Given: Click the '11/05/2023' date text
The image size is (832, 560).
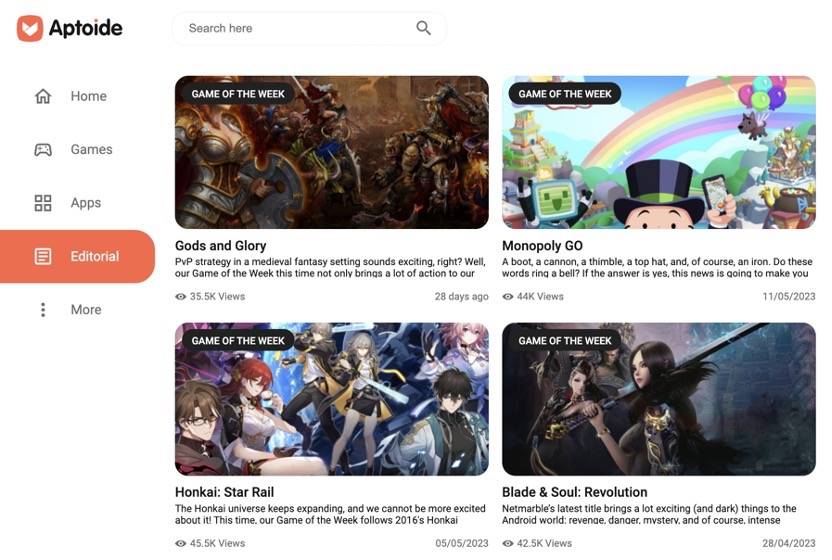Looking at the screenshot, I should point(789,297).
